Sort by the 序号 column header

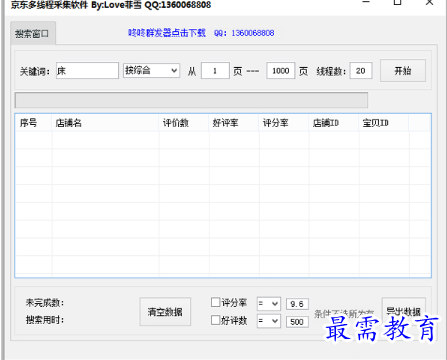click(x=33, y=123)
